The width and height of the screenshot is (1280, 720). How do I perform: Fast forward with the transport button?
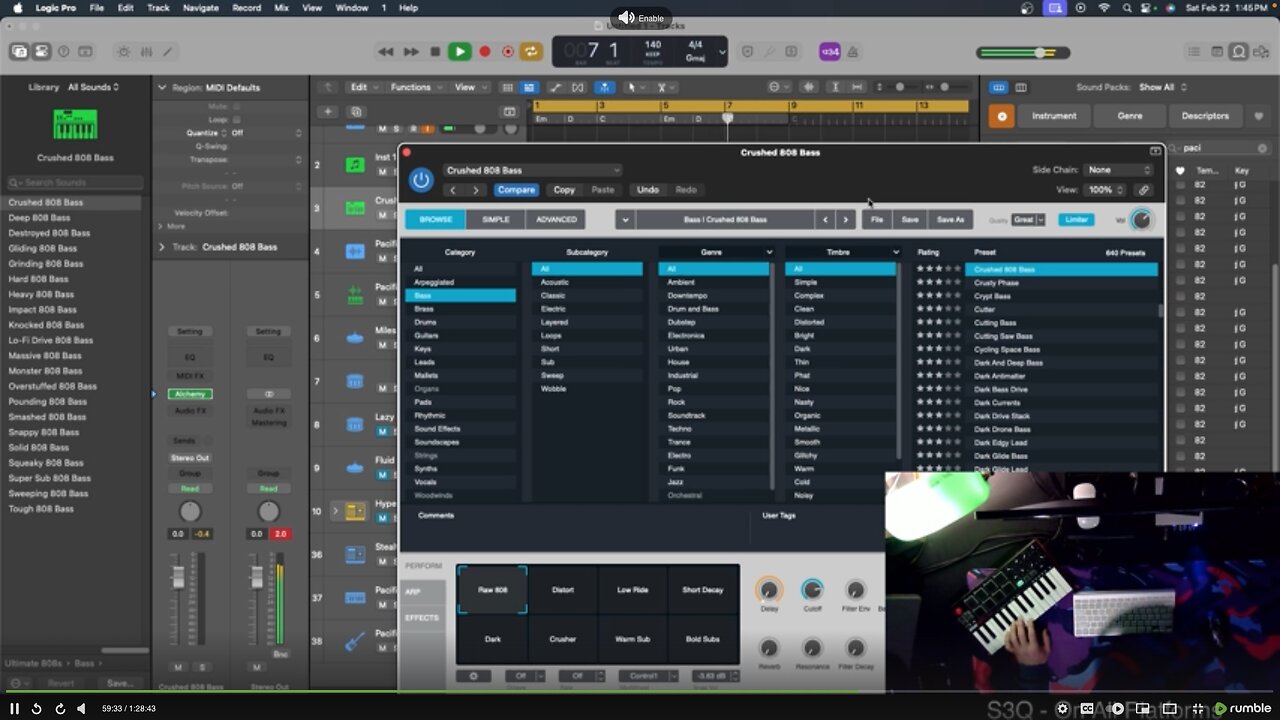pos(411,51)
